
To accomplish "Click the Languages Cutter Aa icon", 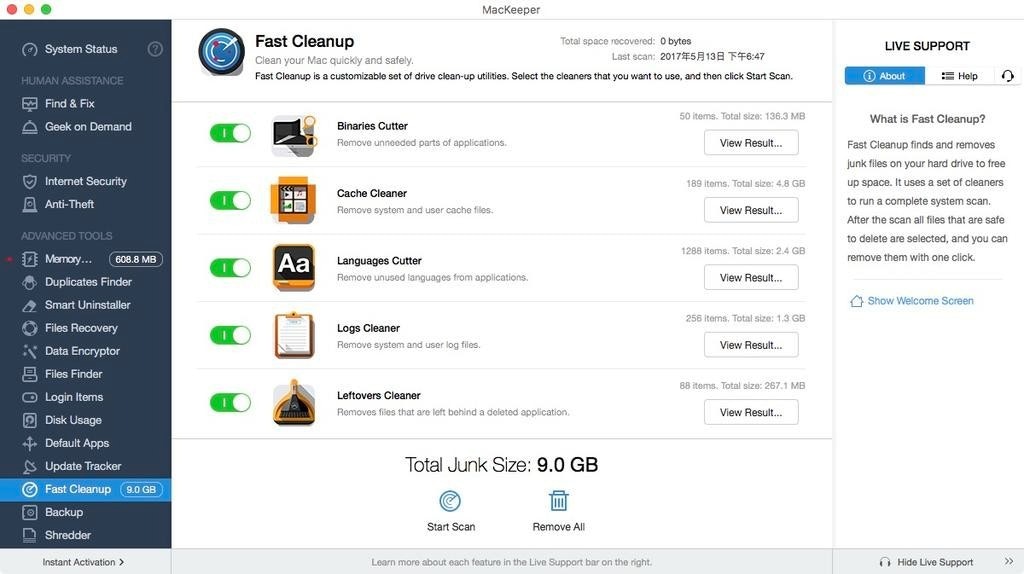I will pos(293,267).
